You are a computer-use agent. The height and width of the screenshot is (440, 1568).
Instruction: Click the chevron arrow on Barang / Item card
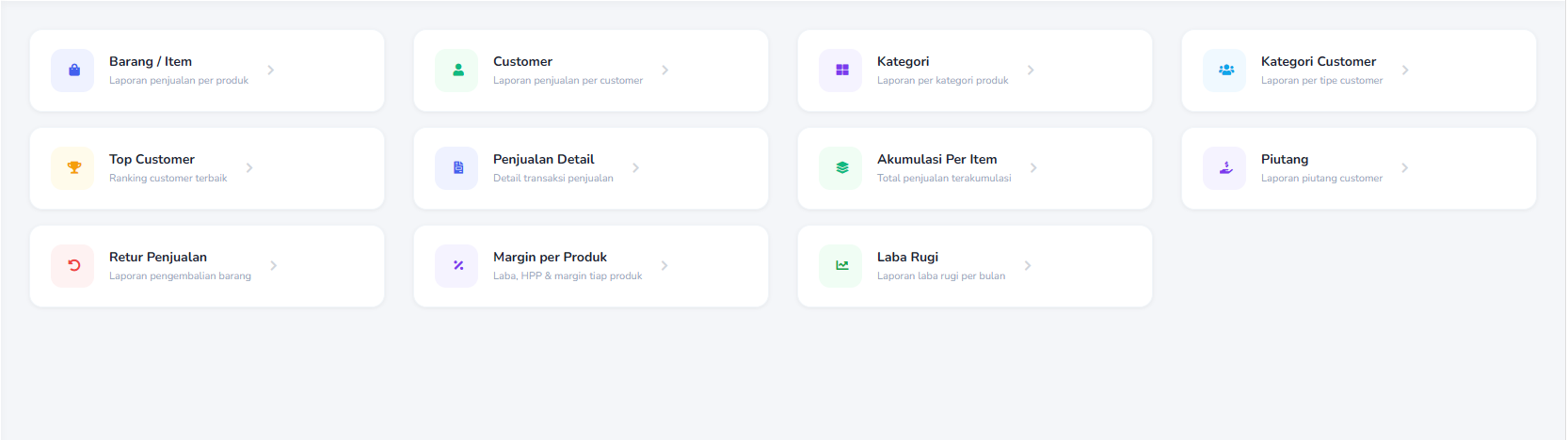271,71
